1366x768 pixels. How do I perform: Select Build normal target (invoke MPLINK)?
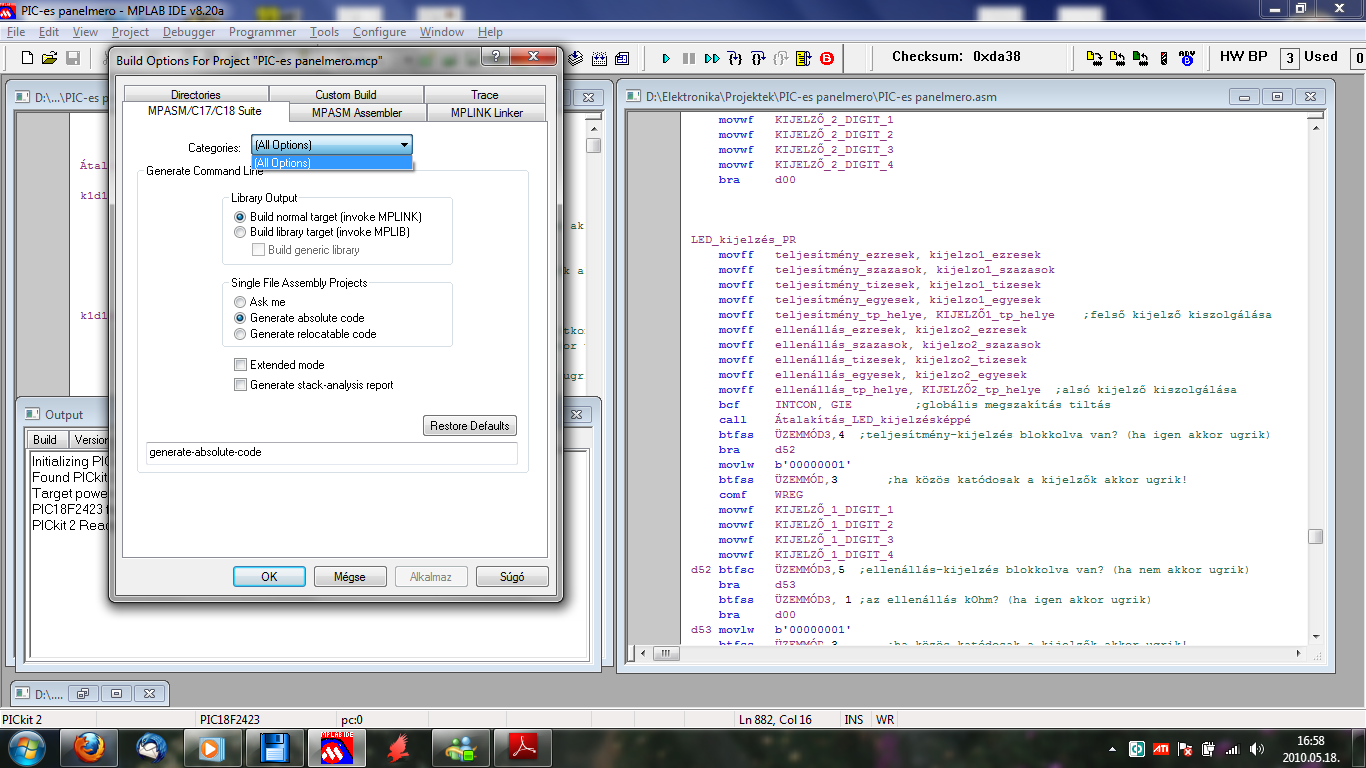coord(329,217)
